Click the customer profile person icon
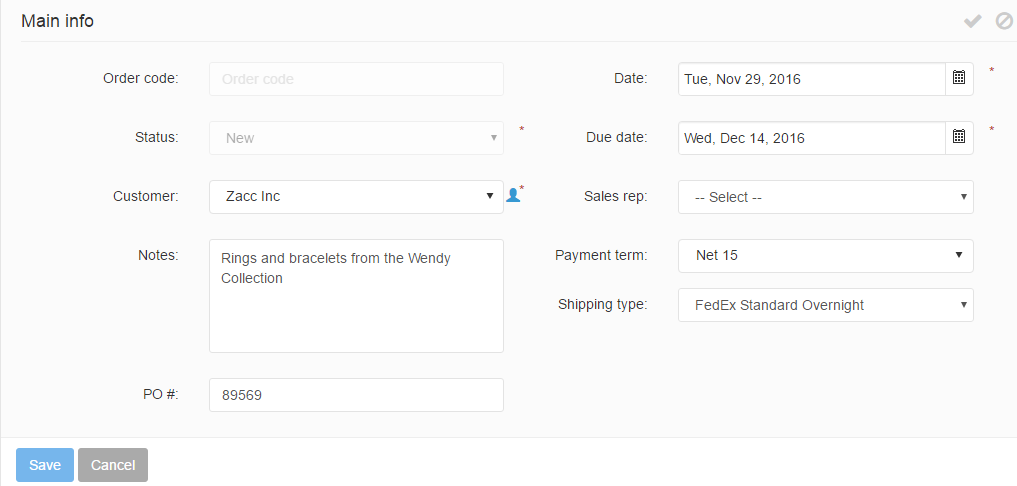This screenshot has height=486, width=1017. pyautogui.click(x=513, y=196)
